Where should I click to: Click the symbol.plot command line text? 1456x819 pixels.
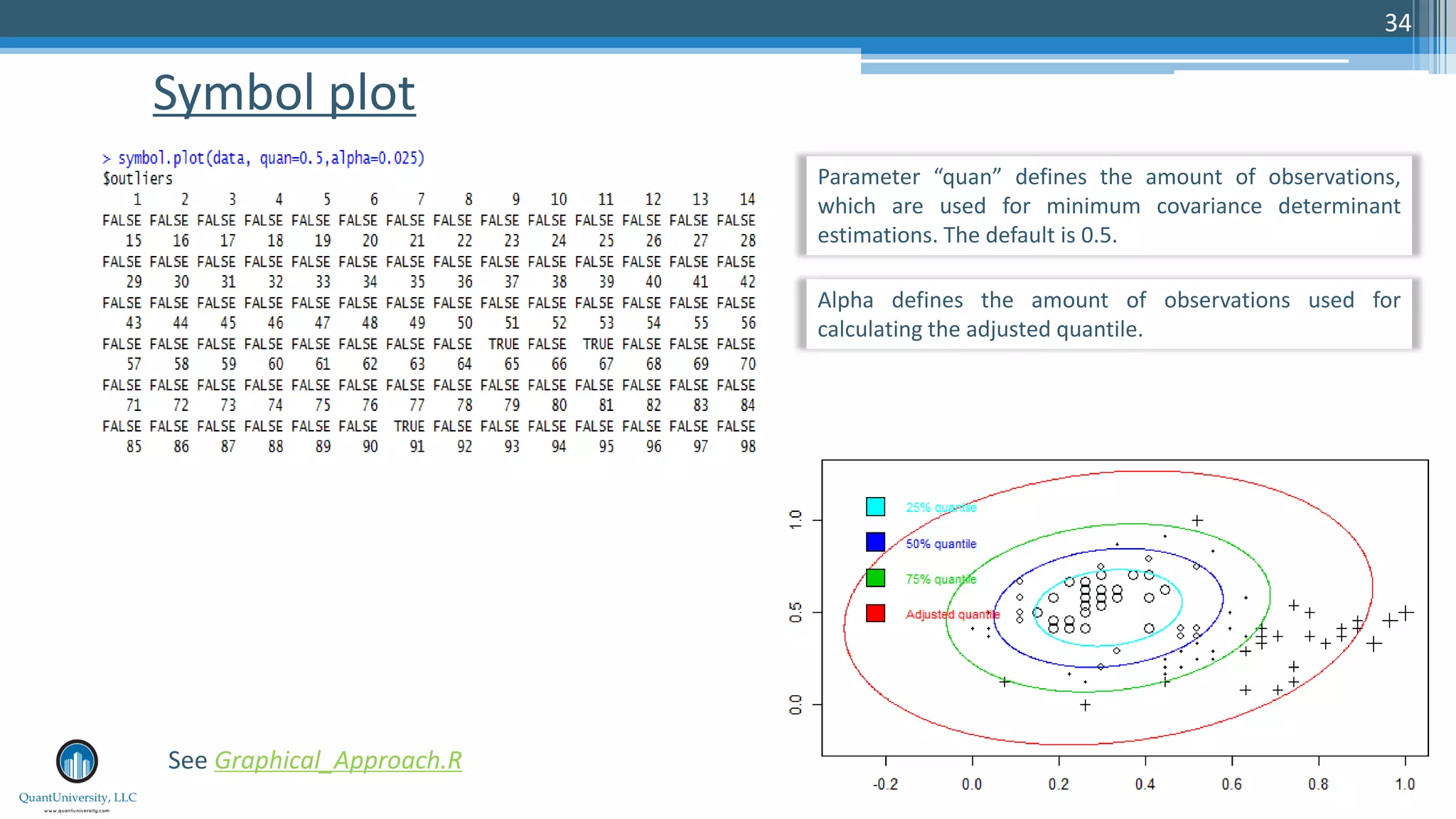coord(264,158)
